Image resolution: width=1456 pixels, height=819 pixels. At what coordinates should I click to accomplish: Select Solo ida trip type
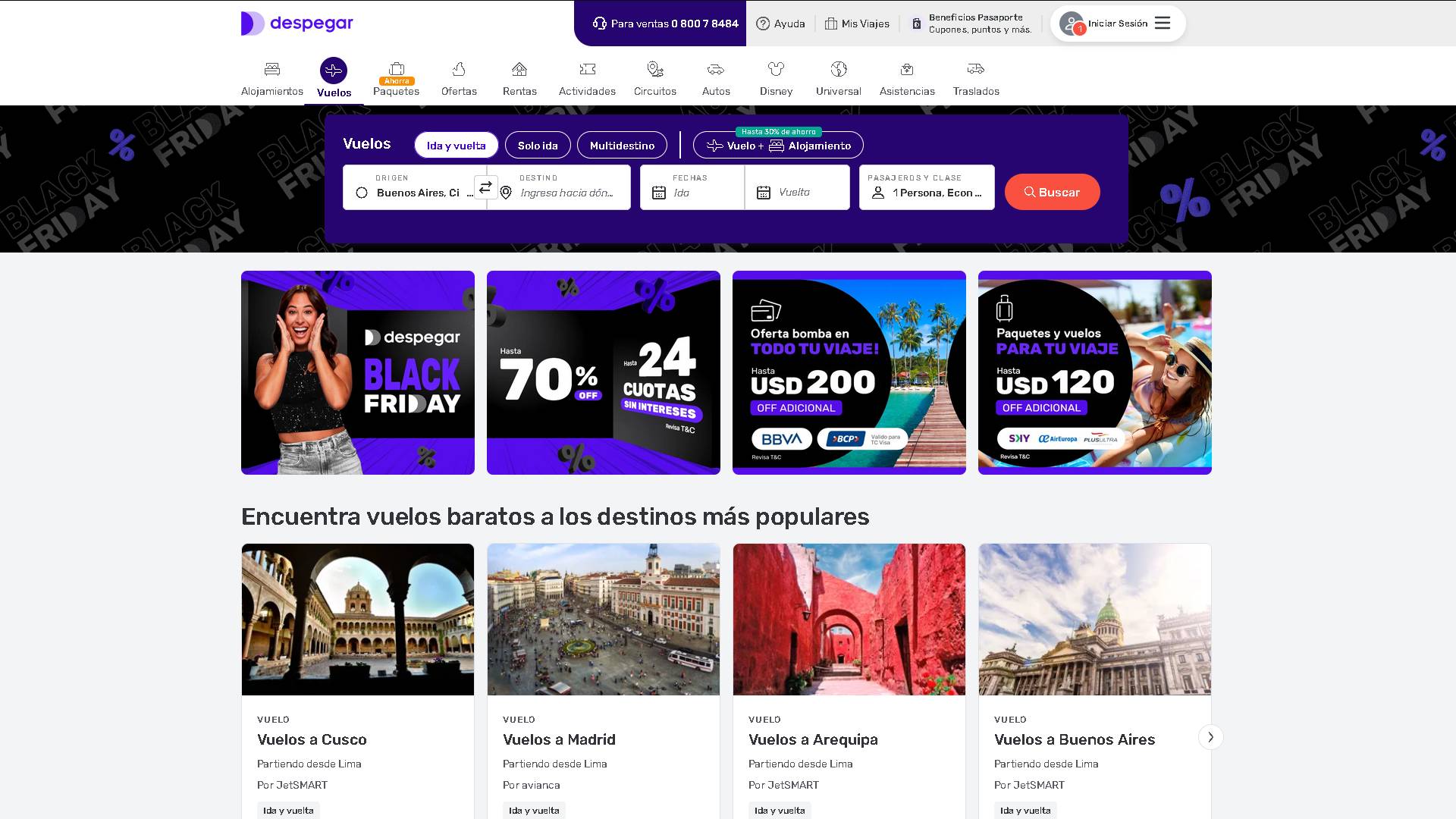[538, 146]
